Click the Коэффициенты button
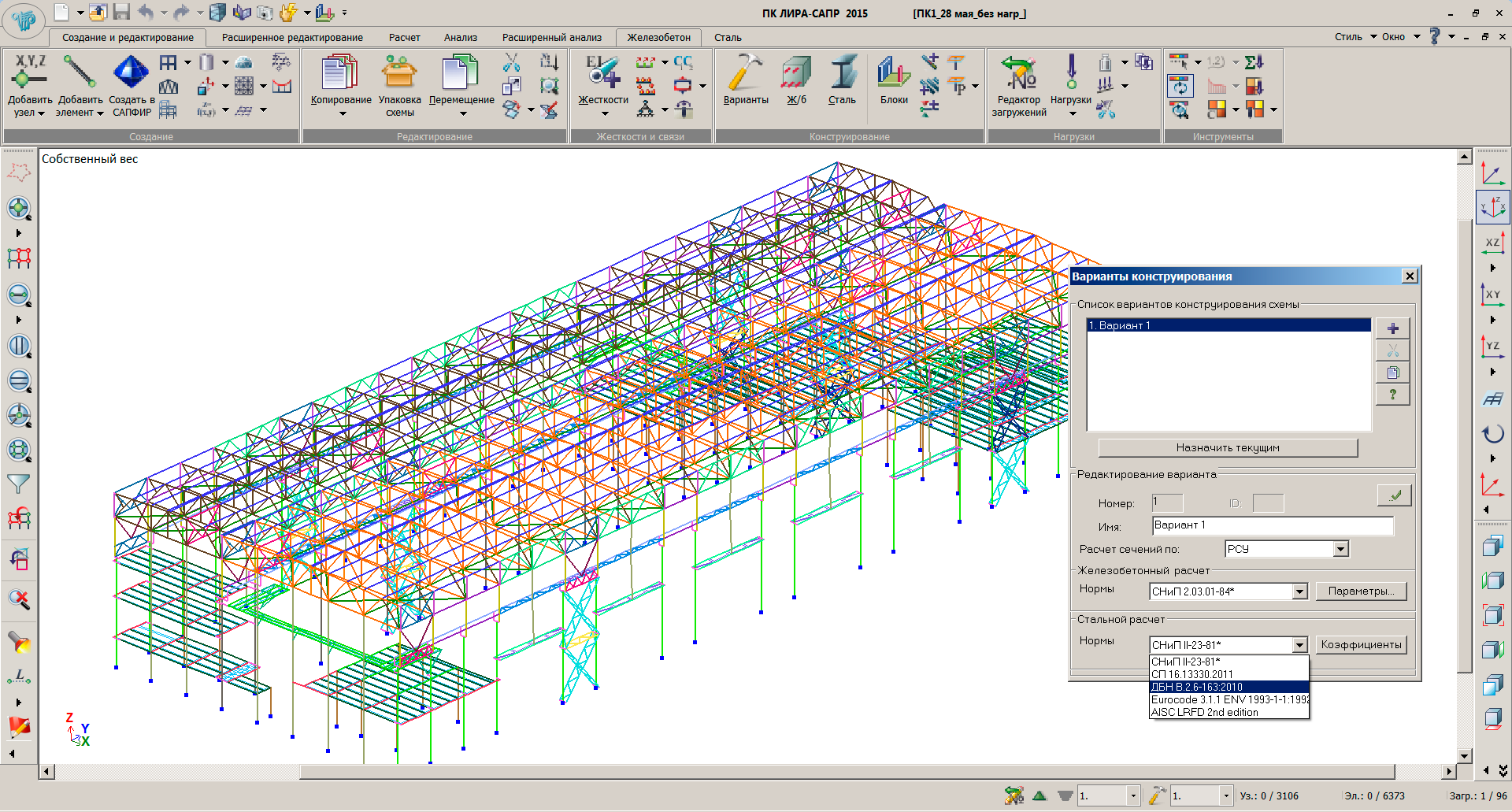This screenshot has height=812, width=1512. (x=1361, y=645)
